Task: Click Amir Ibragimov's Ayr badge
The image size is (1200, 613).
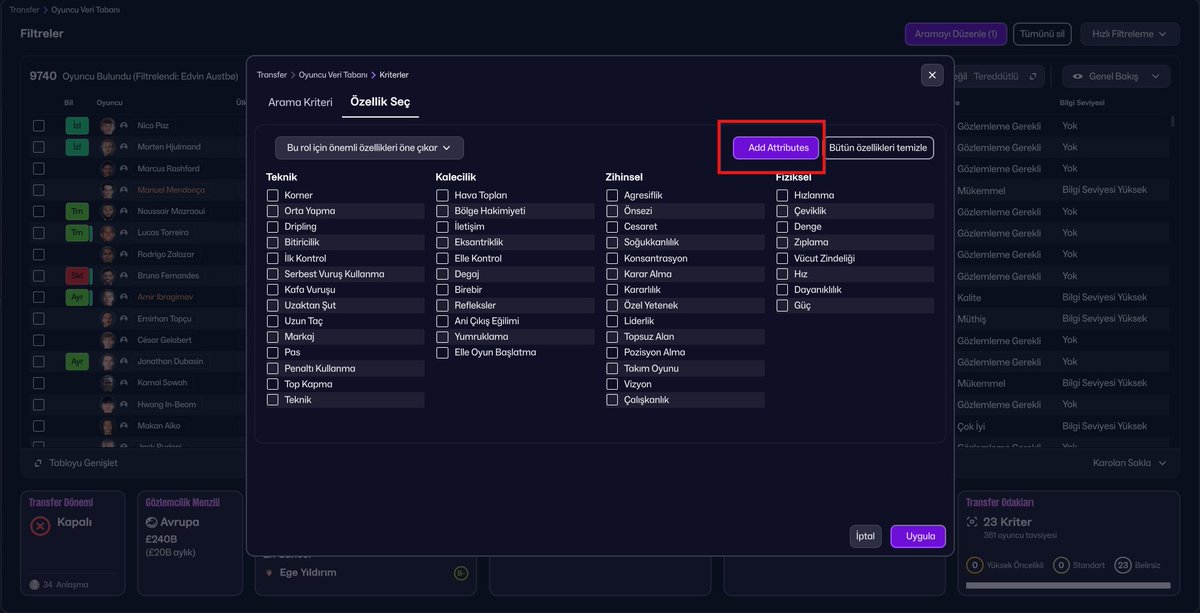Action: coord(76,297)
